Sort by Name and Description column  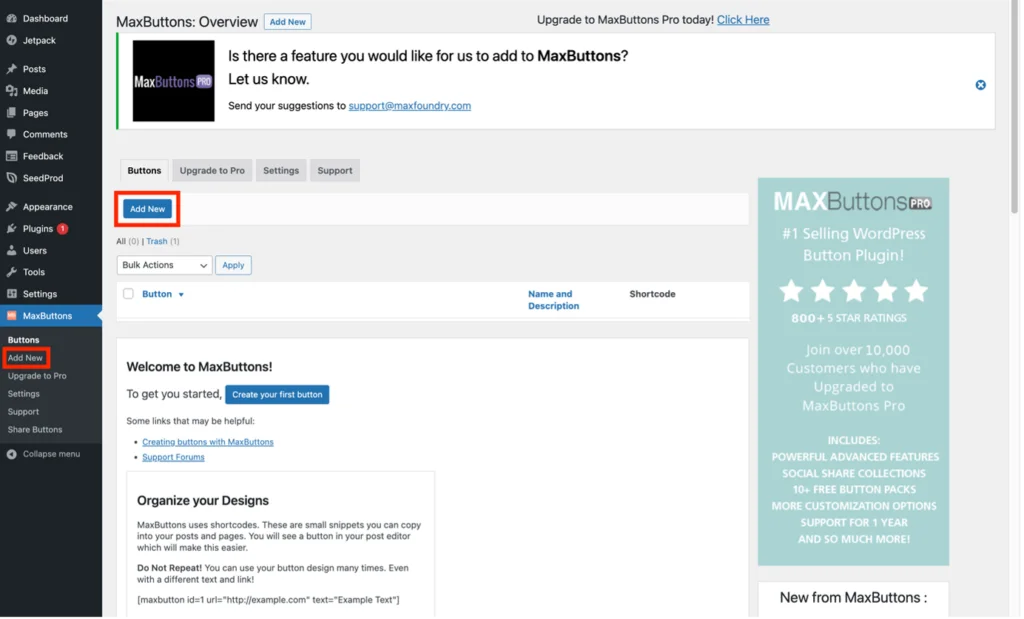(553, 300)
